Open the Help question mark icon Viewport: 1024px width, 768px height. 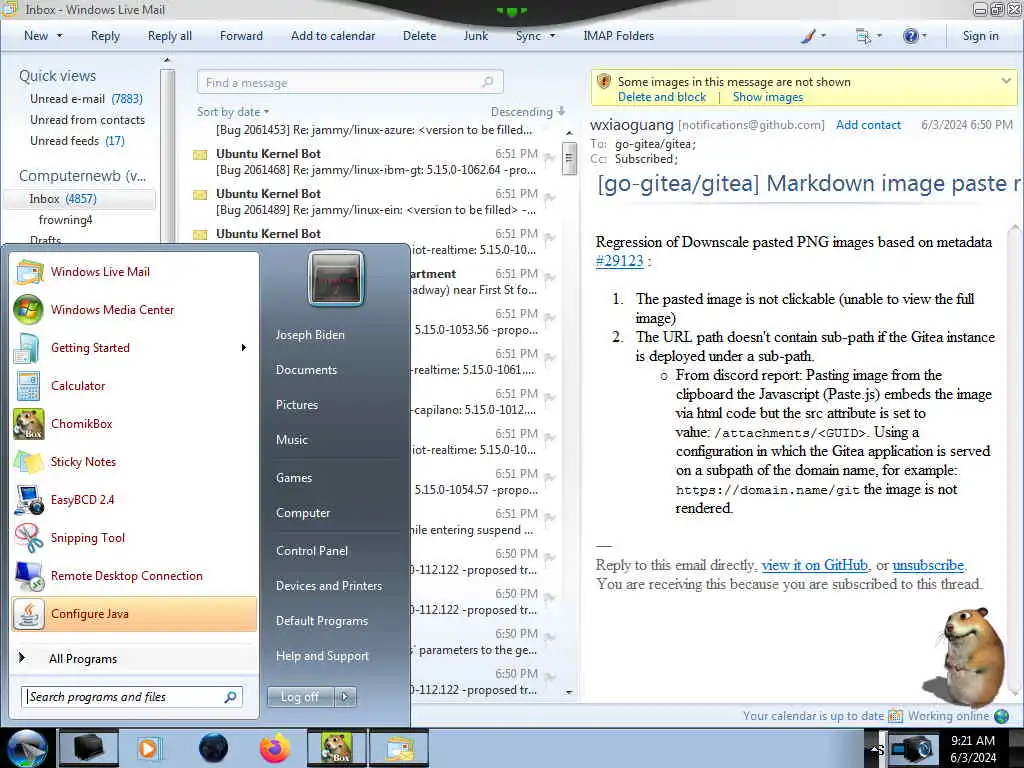point(910,36)
